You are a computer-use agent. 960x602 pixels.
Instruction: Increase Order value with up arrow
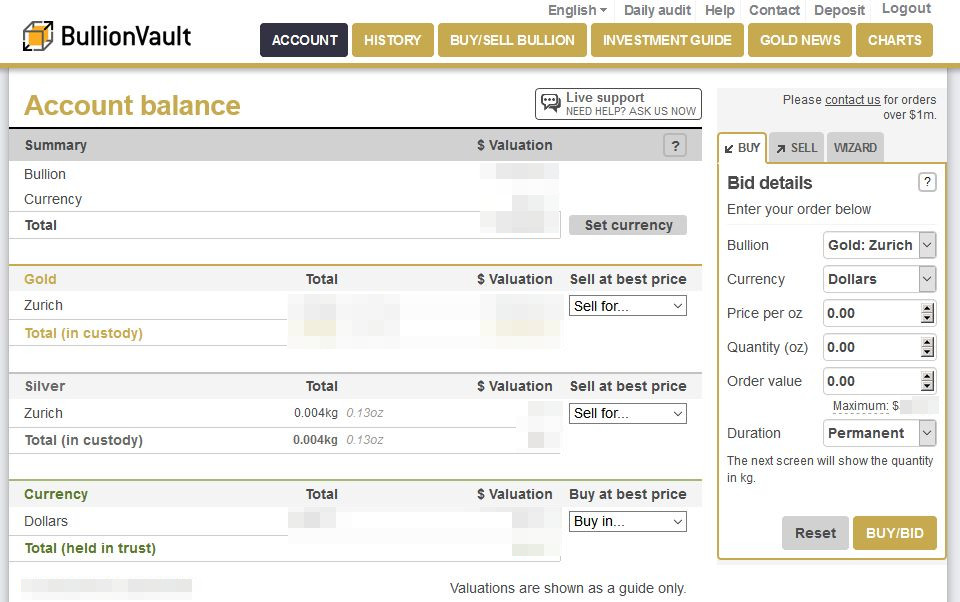point(928,376)
